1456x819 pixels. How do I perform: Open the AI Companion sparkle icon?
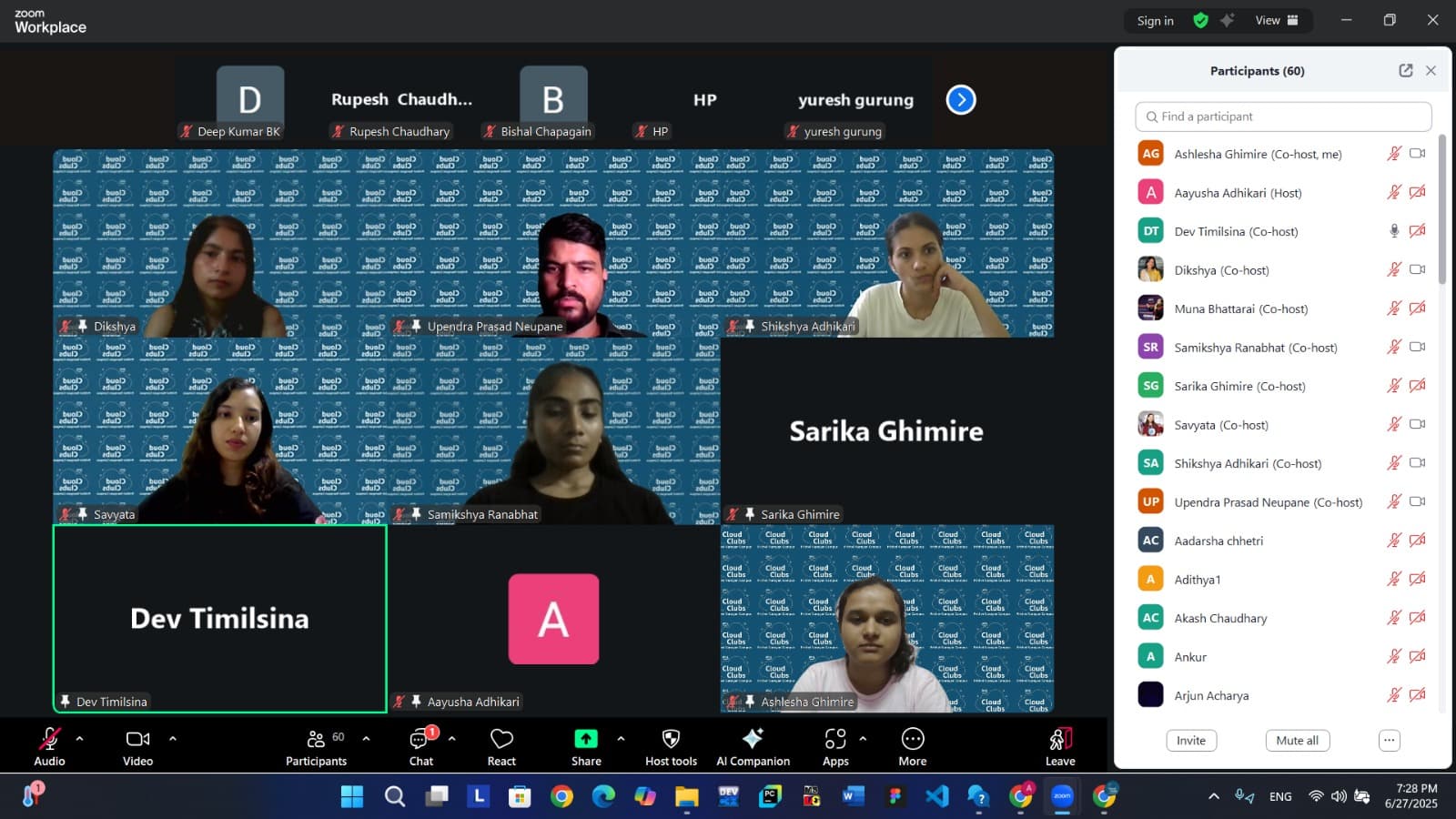pos(753,739)
